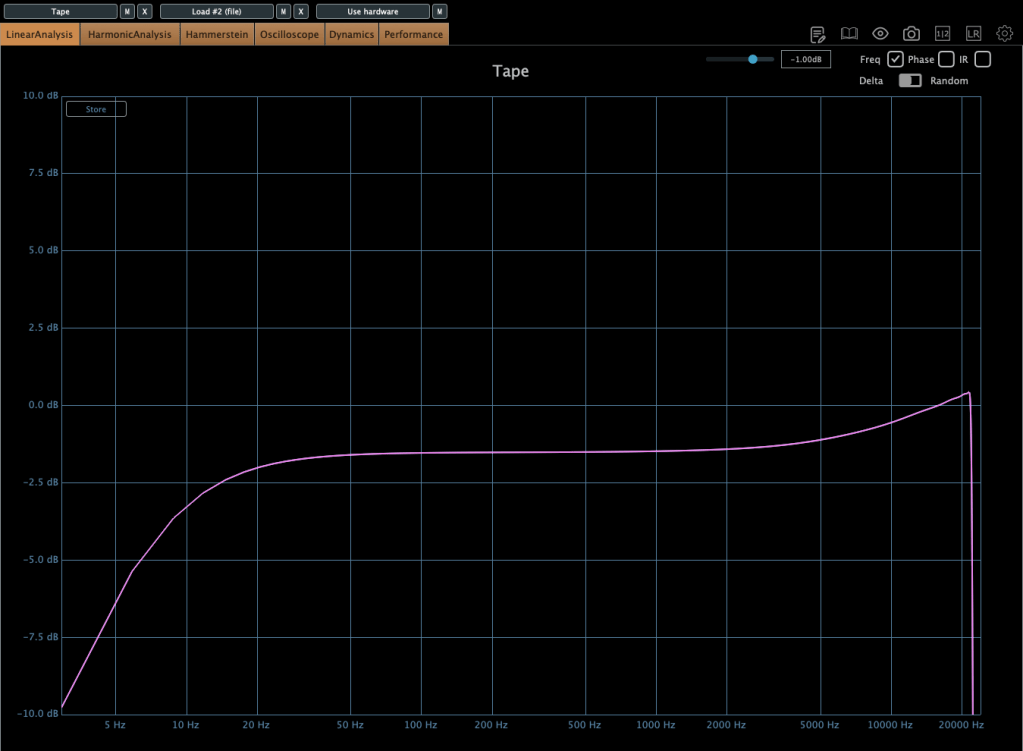
Task: Open settings with the gear icon
Action: pos(1004,34)
